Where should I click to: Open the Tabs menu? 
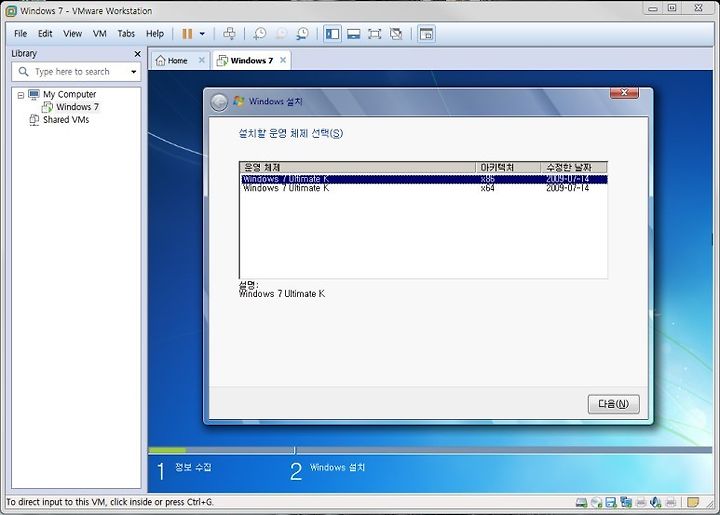pyautogui.click(x=126, y=34)
